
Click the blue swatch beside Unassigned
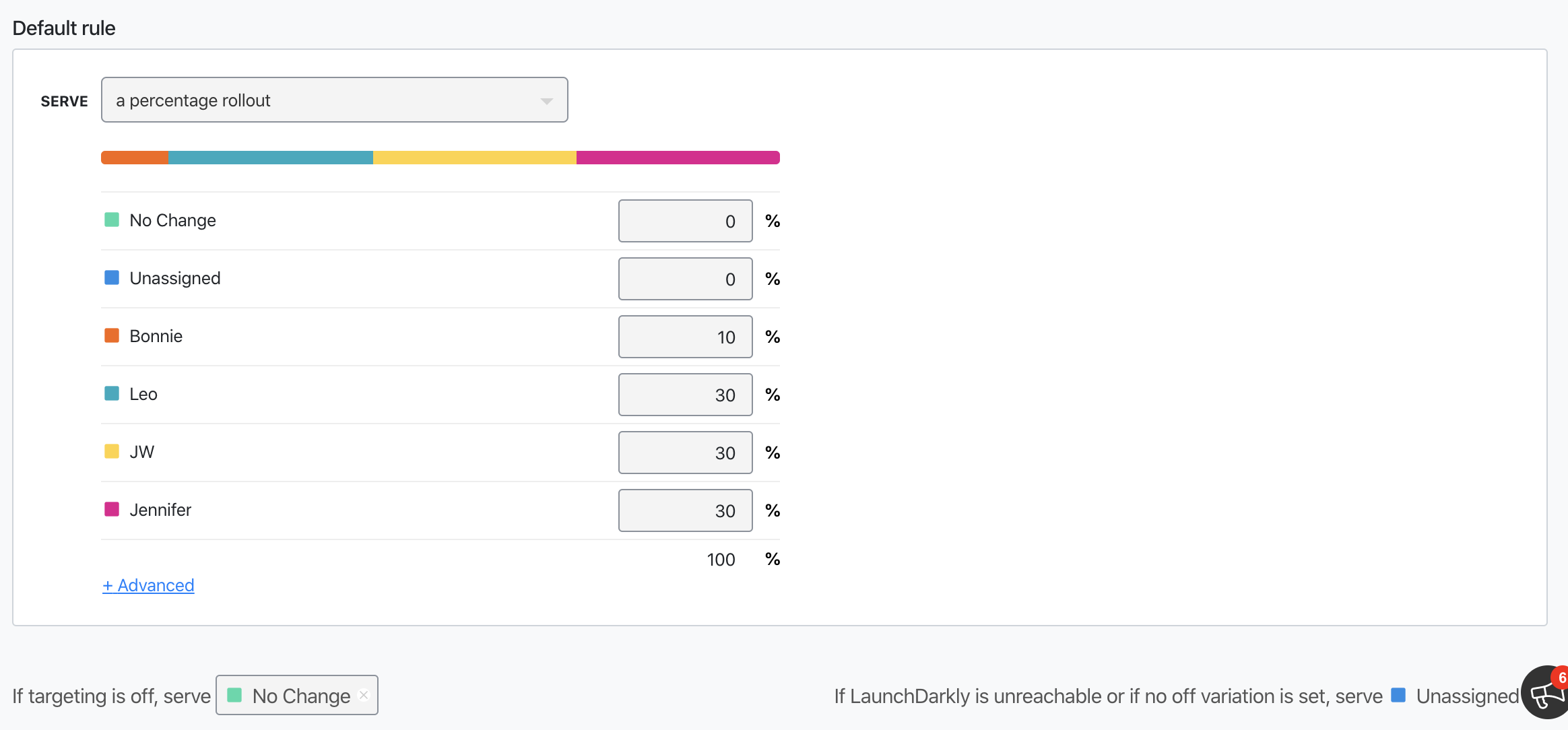coord(111,277)
